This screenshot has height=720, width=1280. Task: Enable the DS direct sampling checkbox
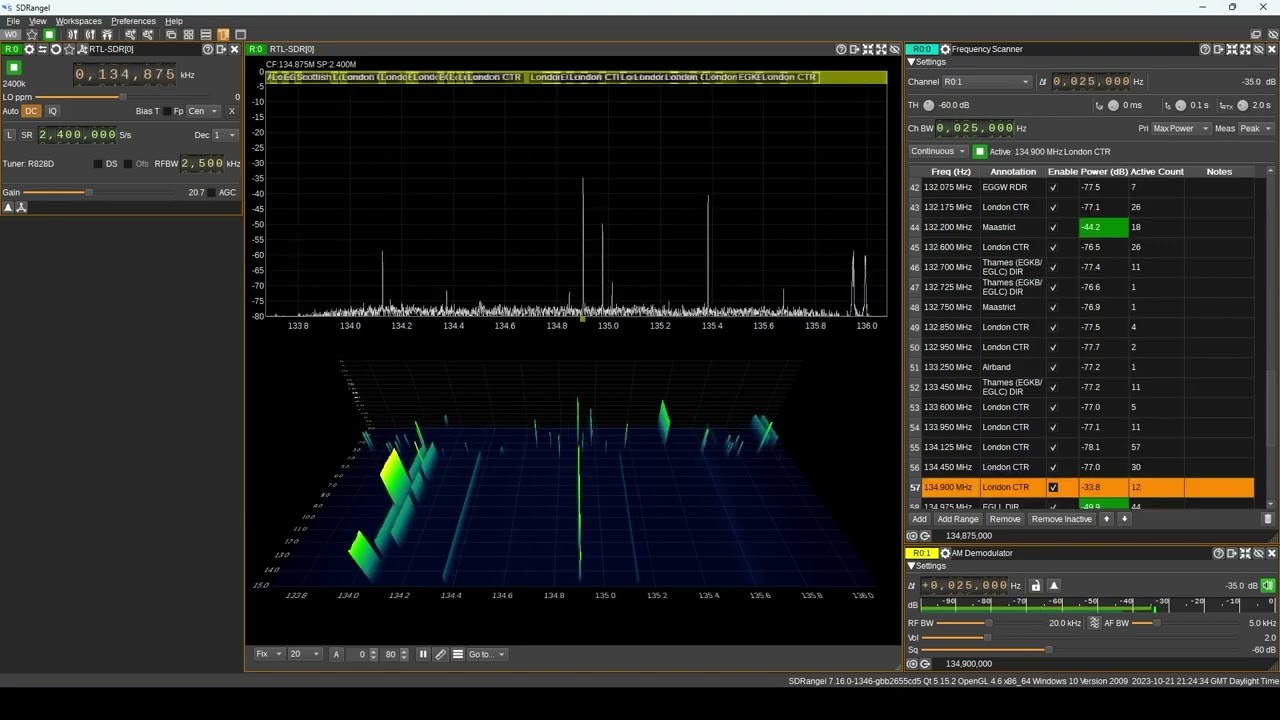98,164
